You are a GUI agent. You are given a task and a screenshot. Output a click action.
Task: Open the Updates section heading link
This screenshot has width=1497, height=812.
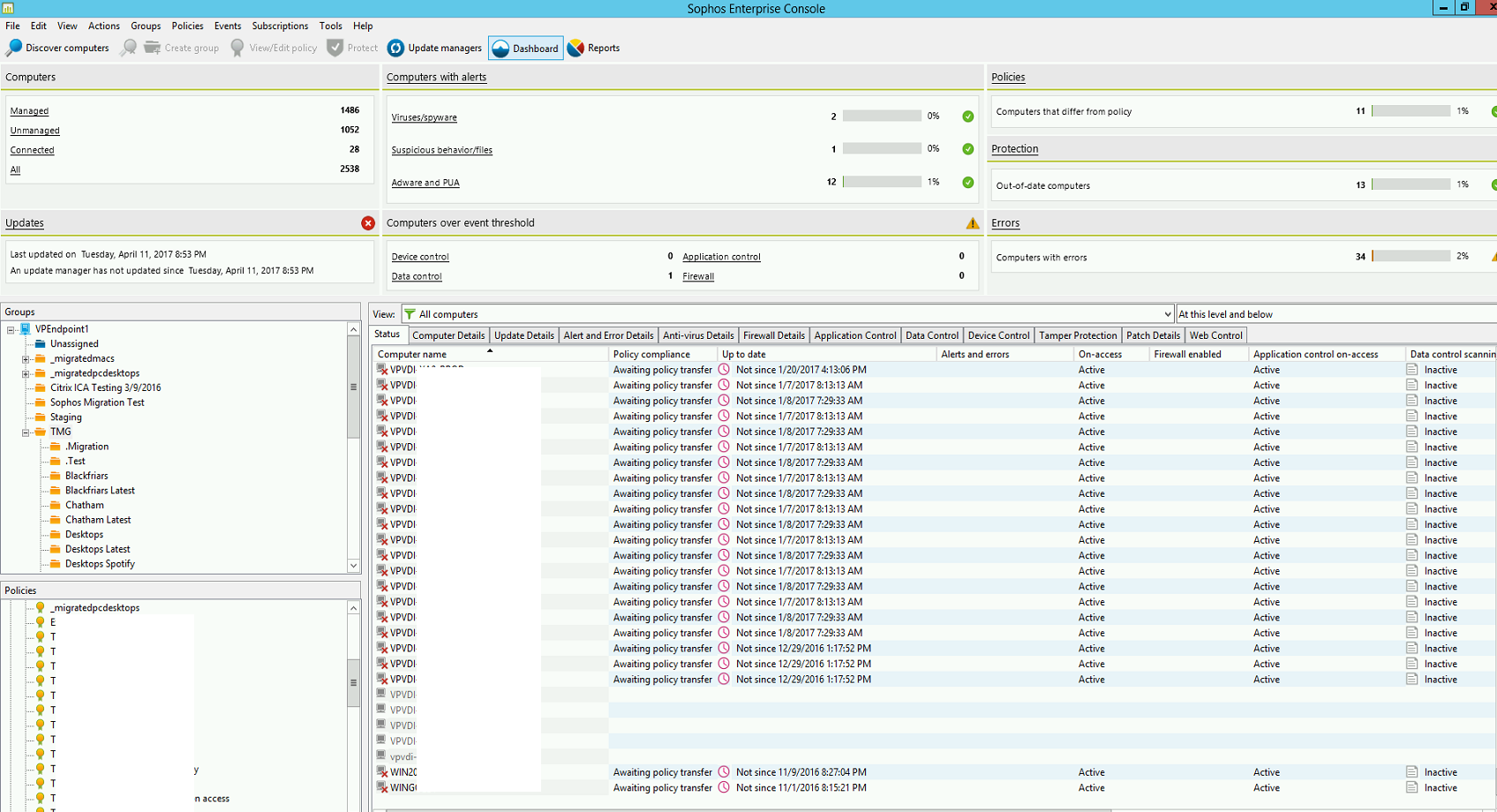point(25,223)
